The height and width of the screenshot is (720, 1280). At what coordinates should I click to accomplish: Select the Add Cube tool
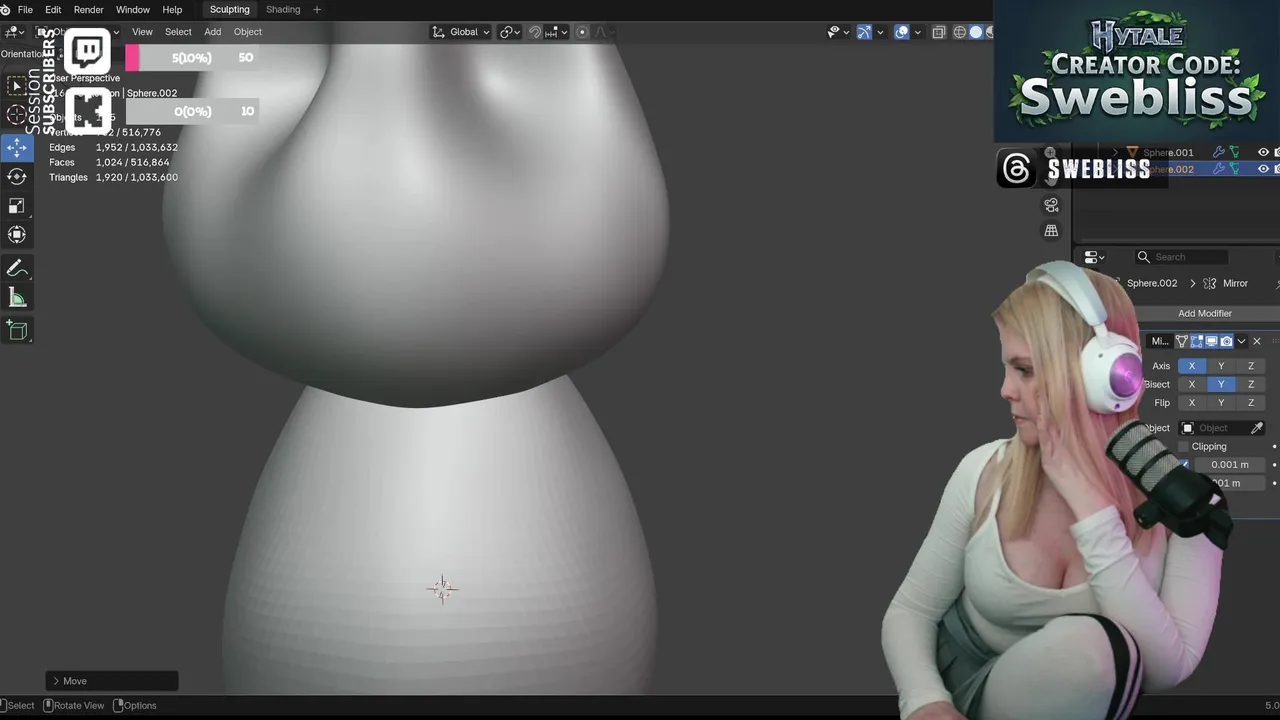17,330
